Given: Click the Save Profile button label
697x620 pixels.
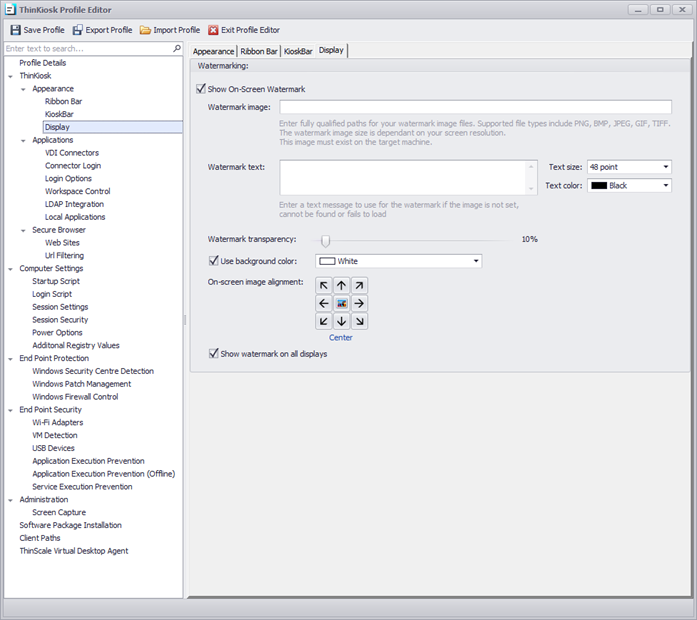Looking at the screenshot, I should coord(44,30).
